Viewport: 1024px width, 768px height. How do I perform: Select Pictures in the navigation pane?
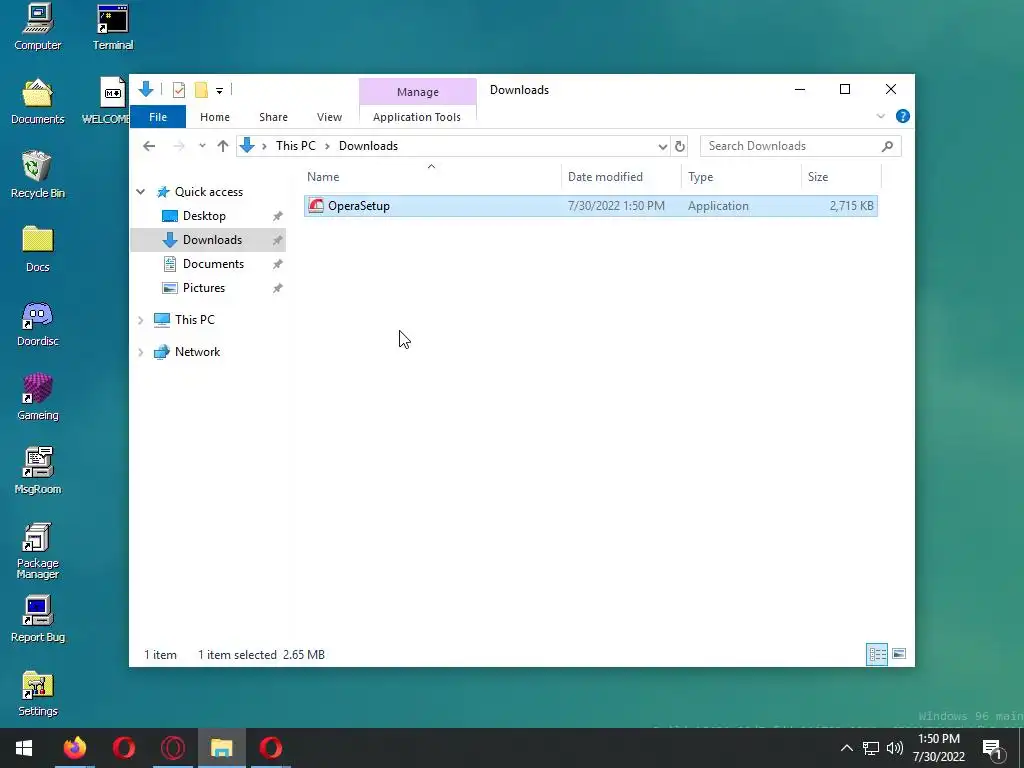204,288
